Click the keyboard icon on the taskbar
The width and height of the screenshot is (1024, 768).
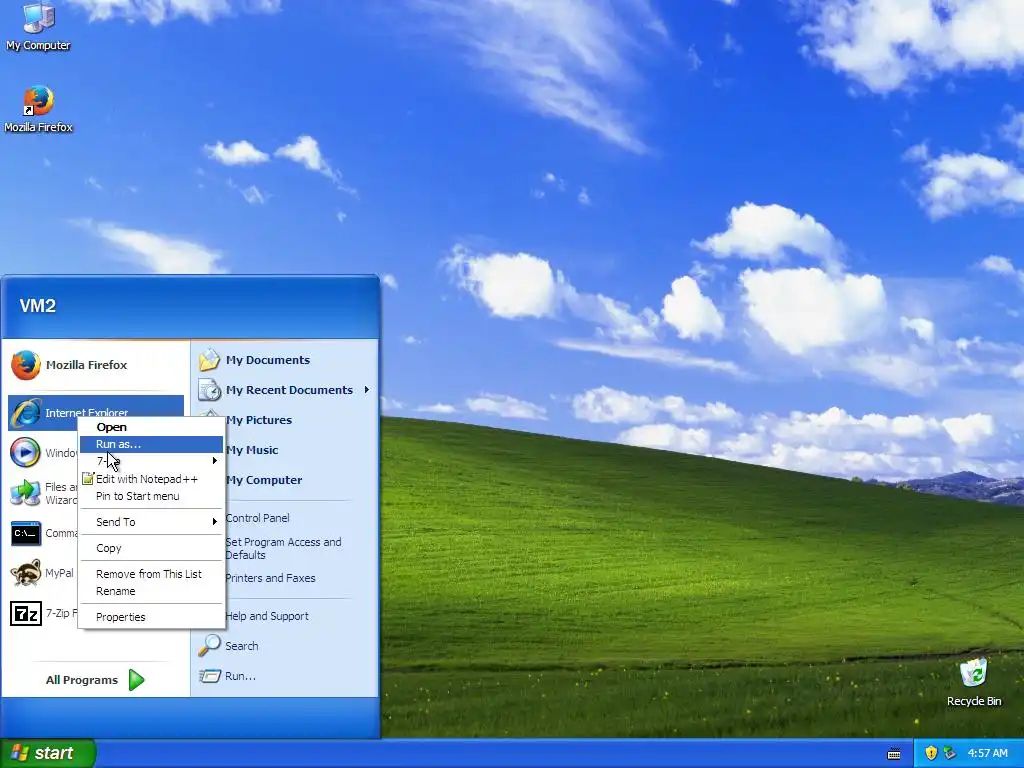point(894,754)
